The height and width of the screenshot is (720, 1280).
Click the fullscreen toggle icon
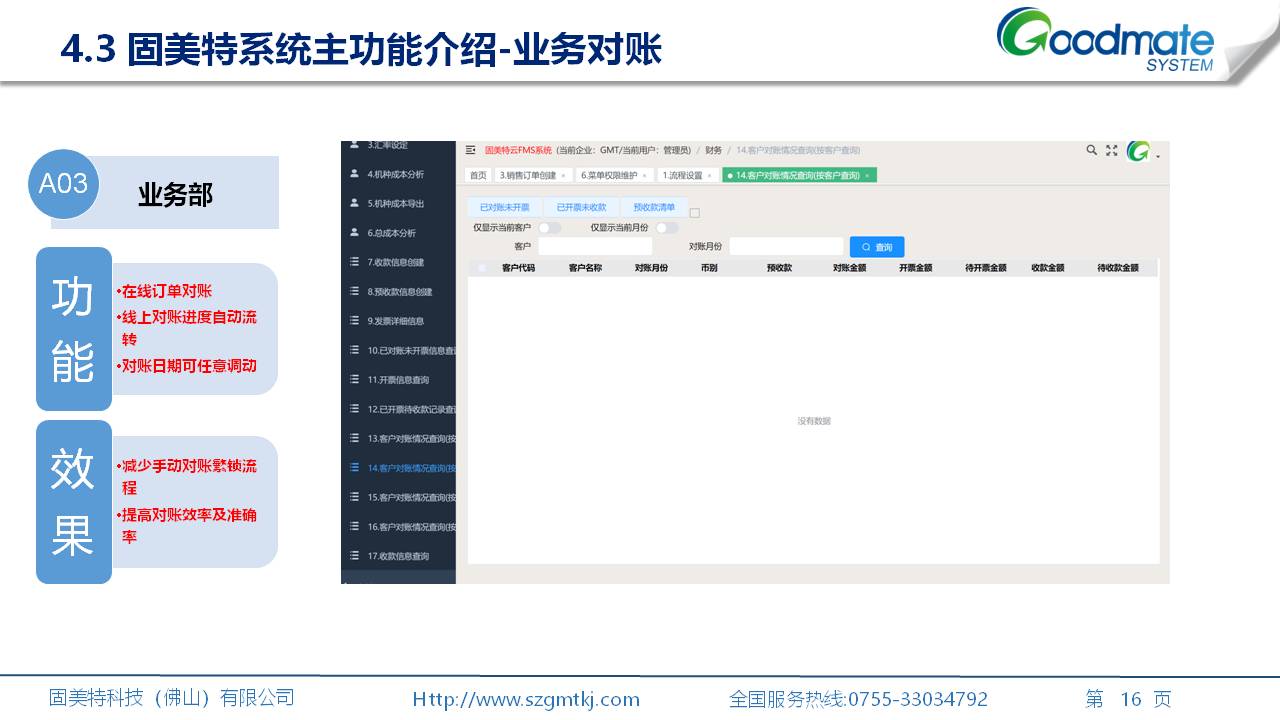1112,150
